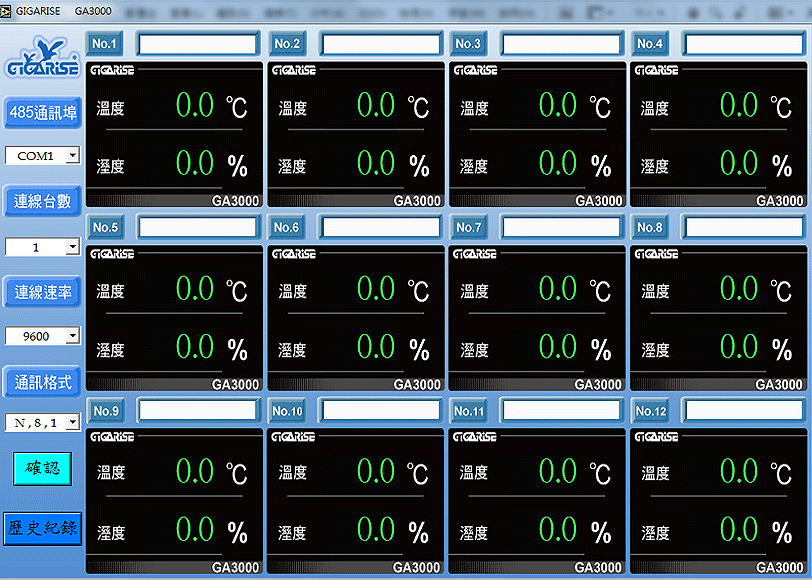
Task: Focus the name field beside No.6
Action: point(381,227)
